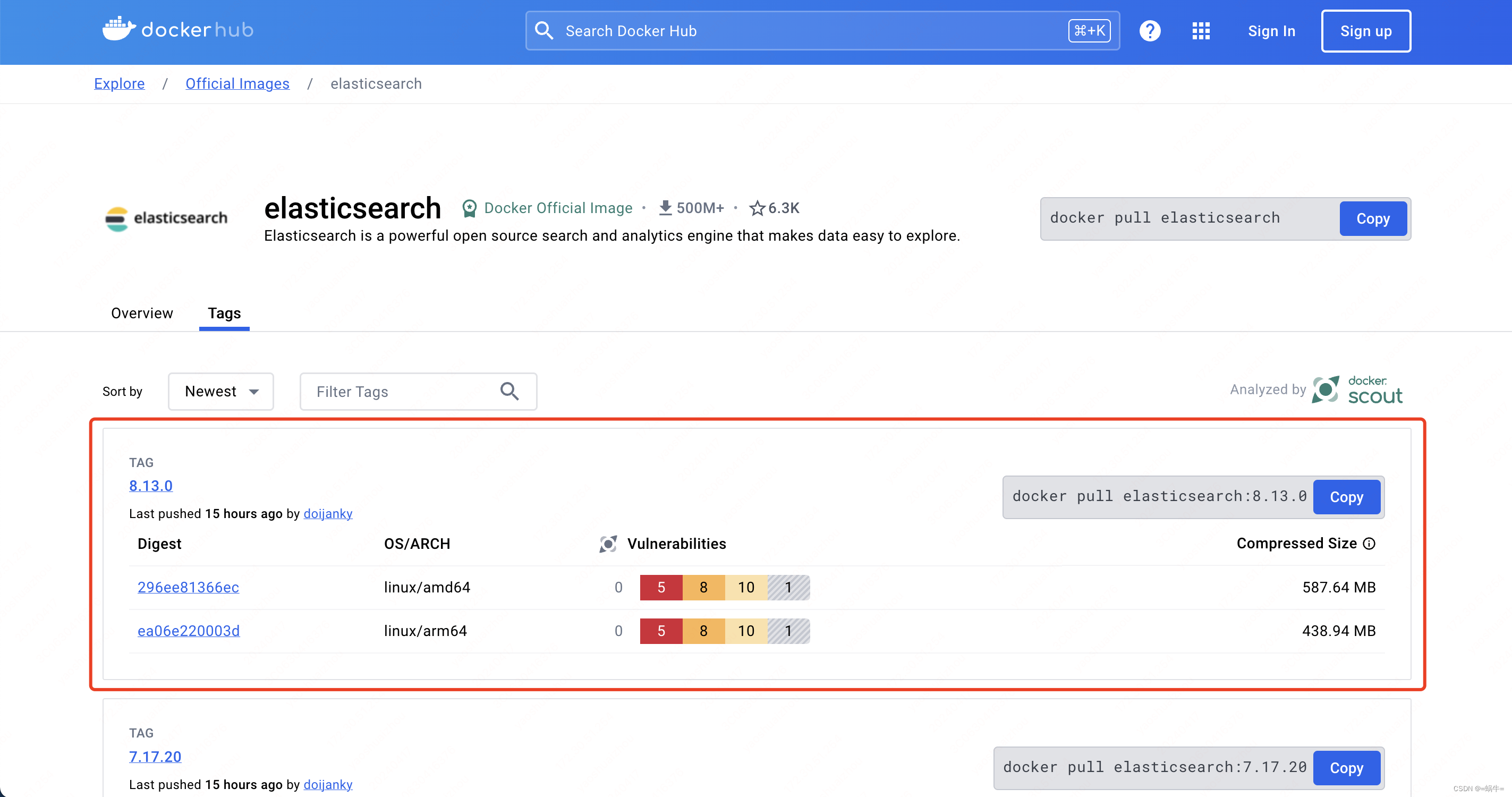This screenshot has width=1512, height=797.
Task: Select the Tags tab
Action: pyautogui.click(x=224, y=313)
